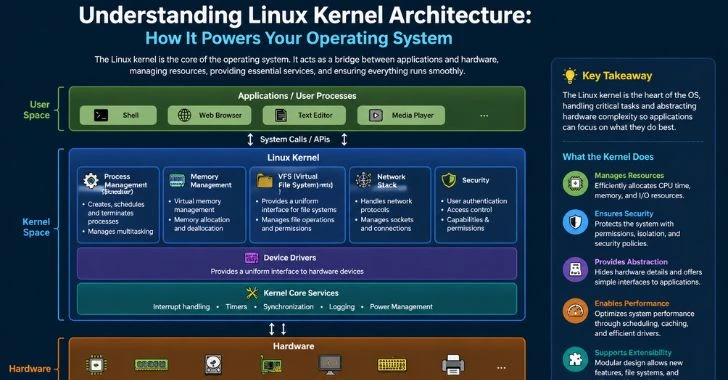Click the green Manages Resources circle icon
728x380 pixels.
pyautogui.click(x=575, y=183)
